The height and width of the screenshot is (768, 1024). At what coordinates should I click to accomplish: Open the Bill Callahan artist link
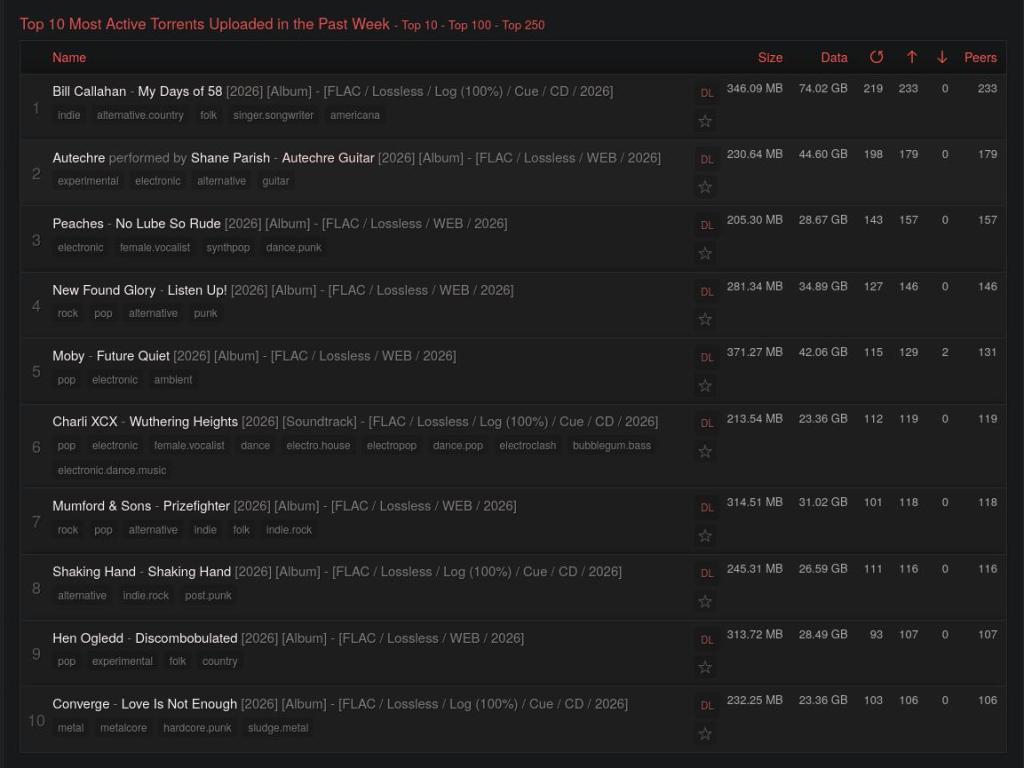pos(89,91)
